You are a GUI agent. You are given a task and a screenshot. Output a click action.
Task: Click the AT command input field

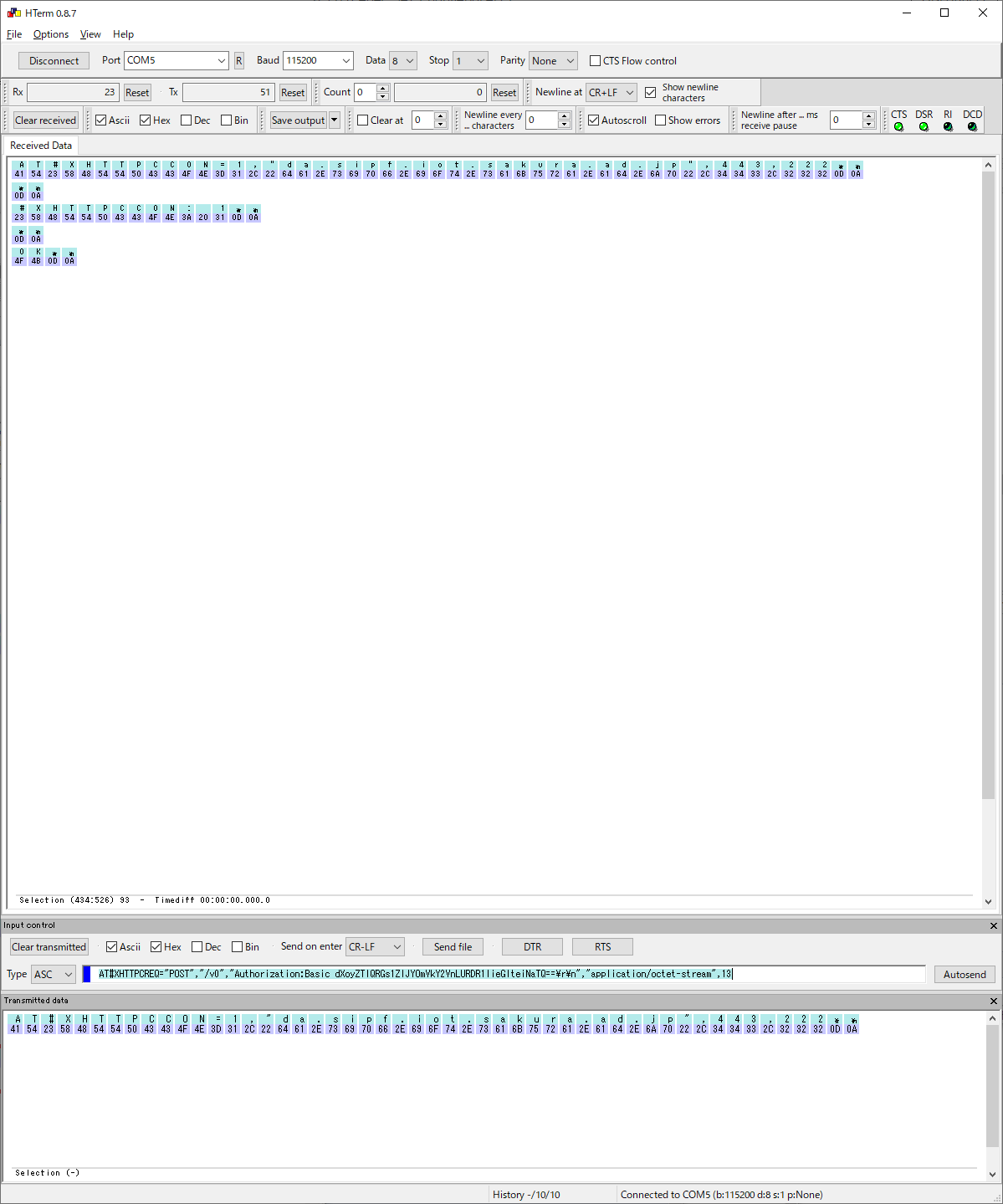click(x=502, y=974)
